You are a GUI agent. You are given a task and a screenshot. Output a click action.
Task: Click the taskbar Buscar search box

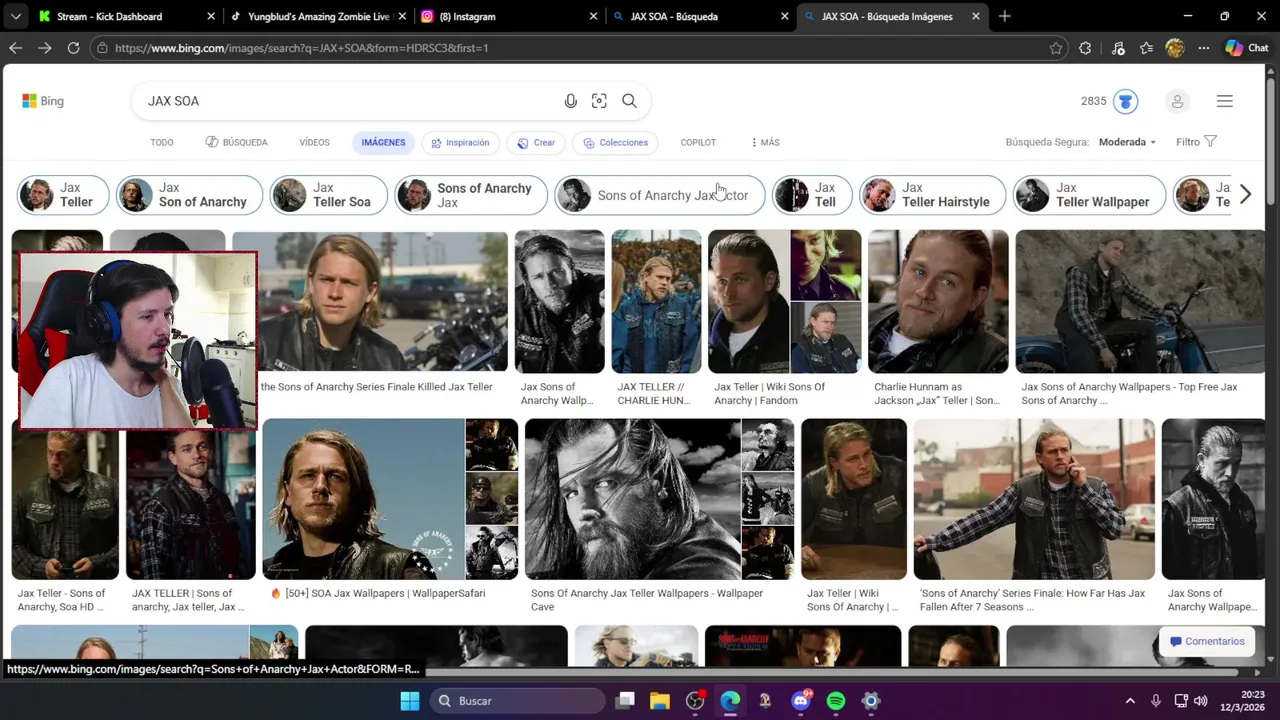point(515,701)
